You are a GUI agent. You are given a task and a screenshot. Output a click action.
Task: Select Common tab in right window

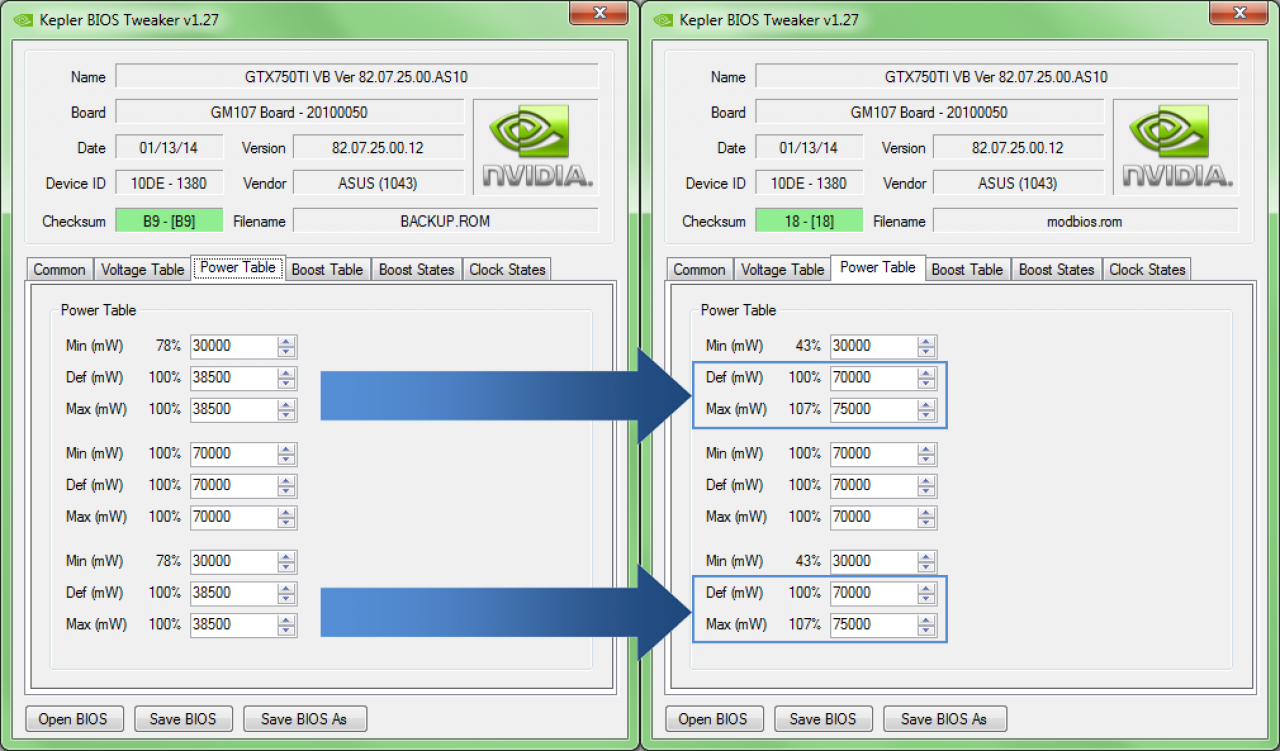point(699,270)
